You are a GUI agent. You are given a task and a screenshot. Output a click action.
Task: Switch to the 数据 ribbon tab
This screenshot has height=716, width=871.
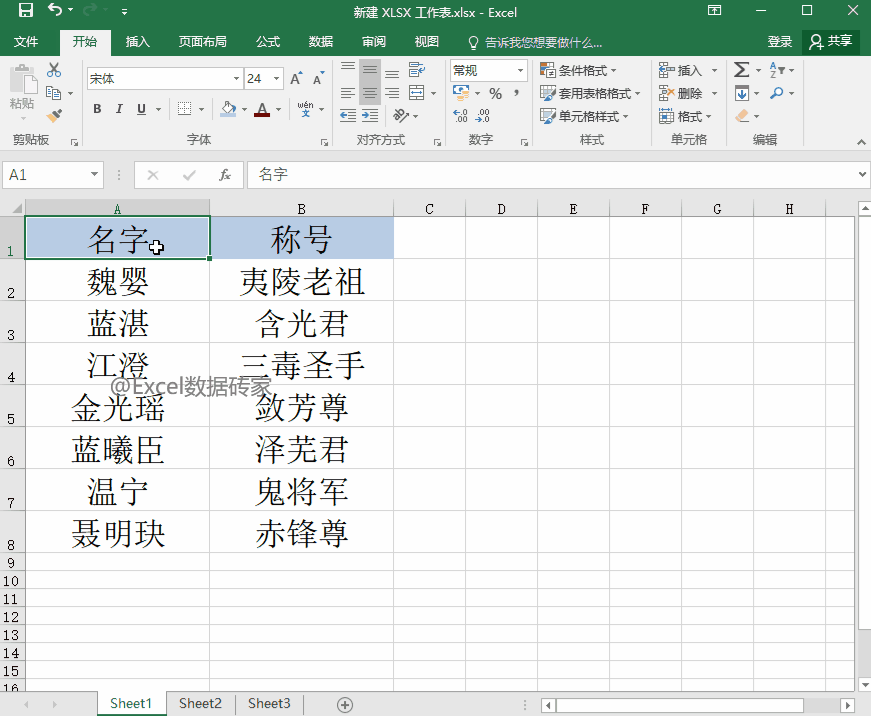click(x=321, y=42)
